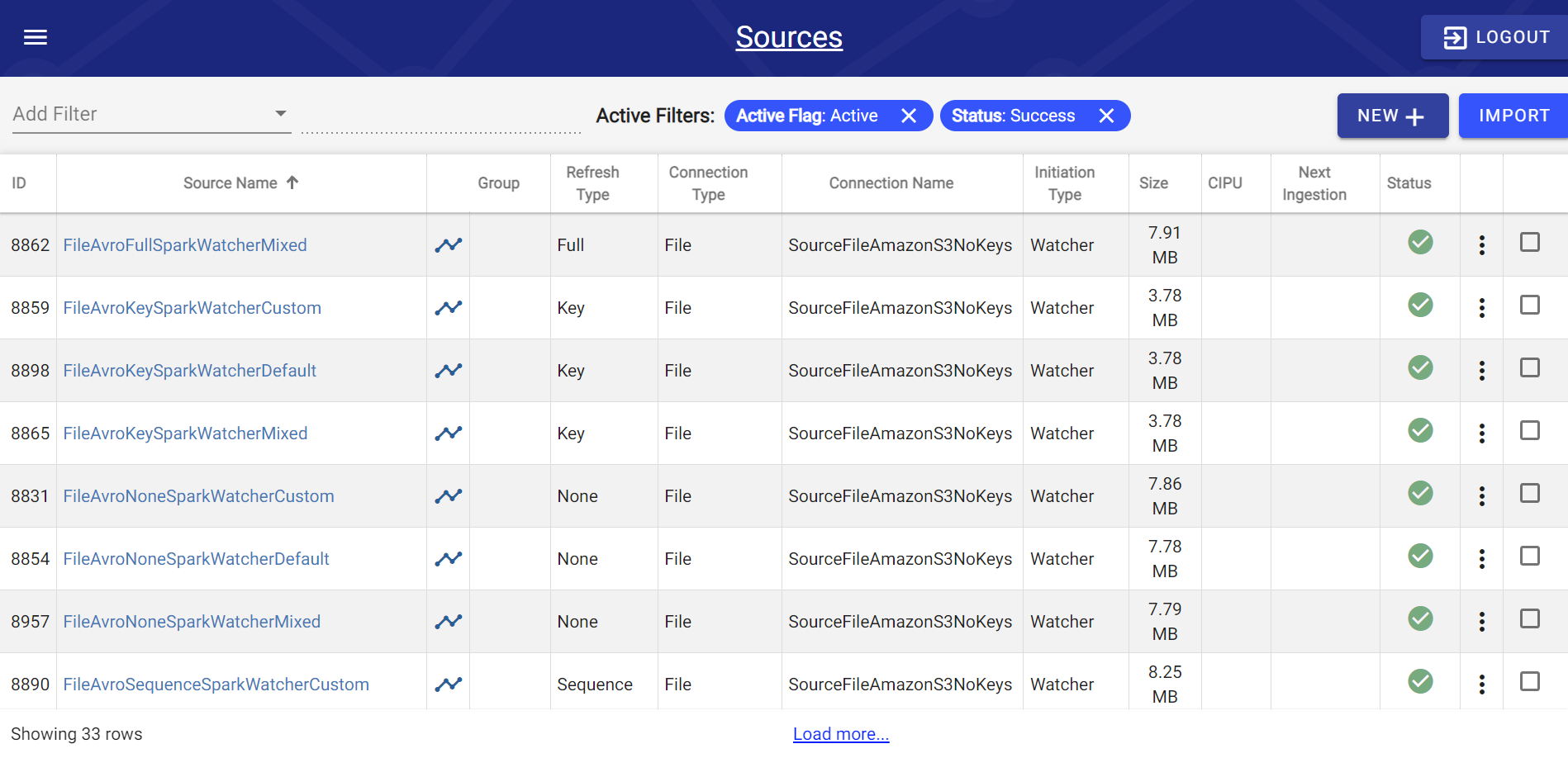Sort by the Group column header
The width and height of the screenshot is (1568, 758).
[x=498, y=183]
